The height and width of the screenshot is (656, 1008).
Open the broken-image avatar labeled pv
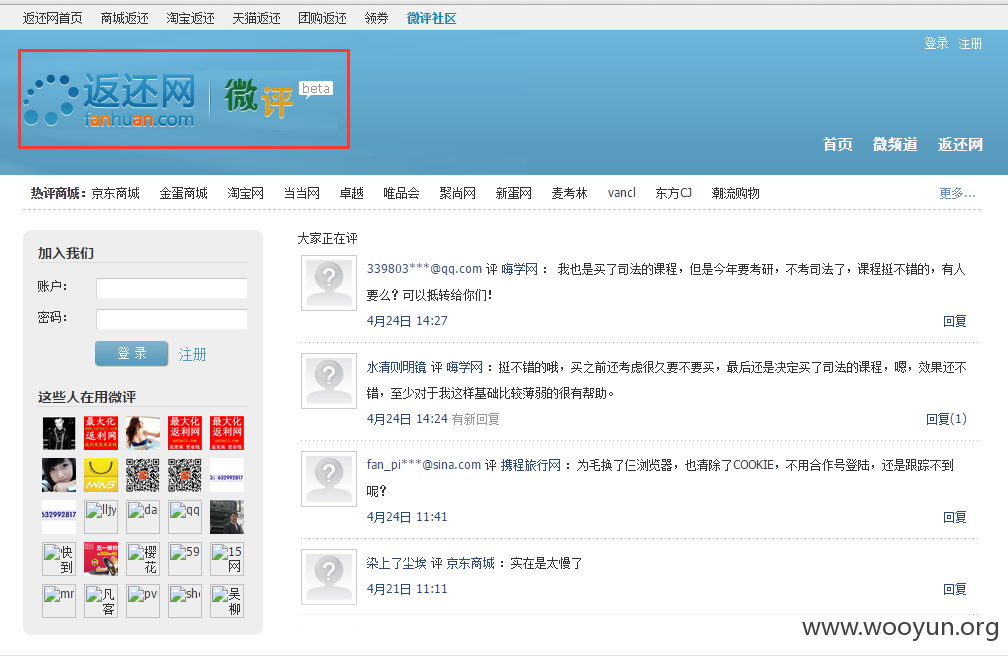coord(143,601)
